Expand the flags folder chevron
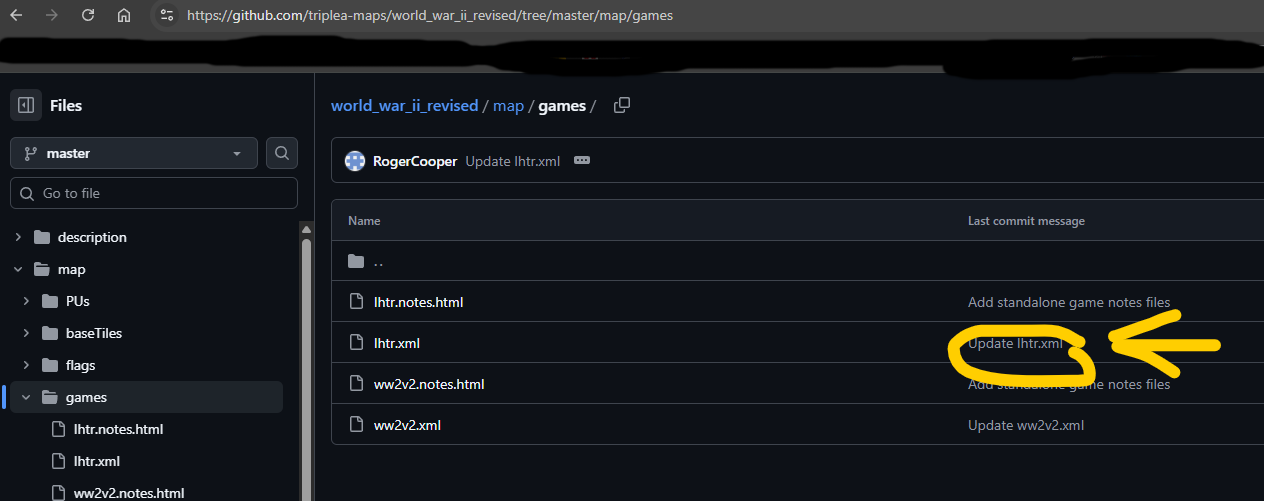 [x=26, y=365]
